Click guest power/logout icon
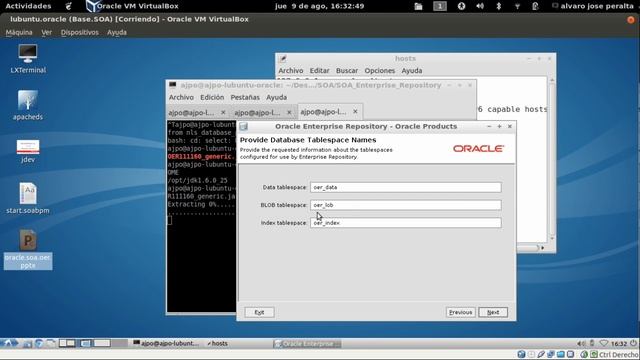 tap(633, 344)
